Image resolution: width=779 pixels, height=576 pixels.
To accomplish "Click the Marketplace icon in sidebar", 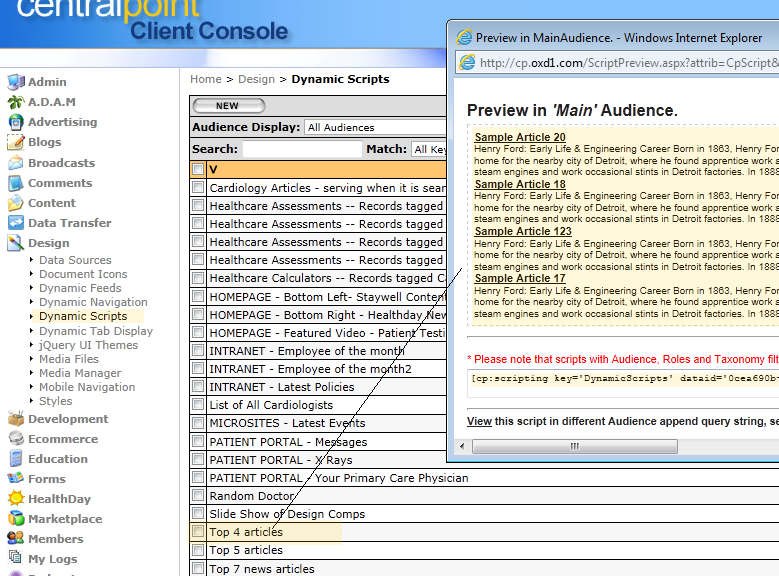I will click(15, 519).
